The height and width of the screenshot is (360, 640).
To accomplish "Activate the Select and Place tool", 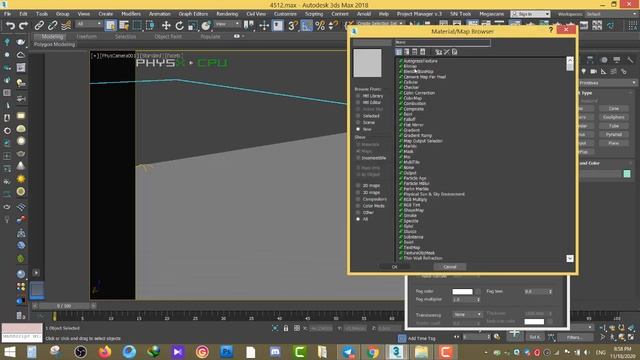I will pos(206,25).
